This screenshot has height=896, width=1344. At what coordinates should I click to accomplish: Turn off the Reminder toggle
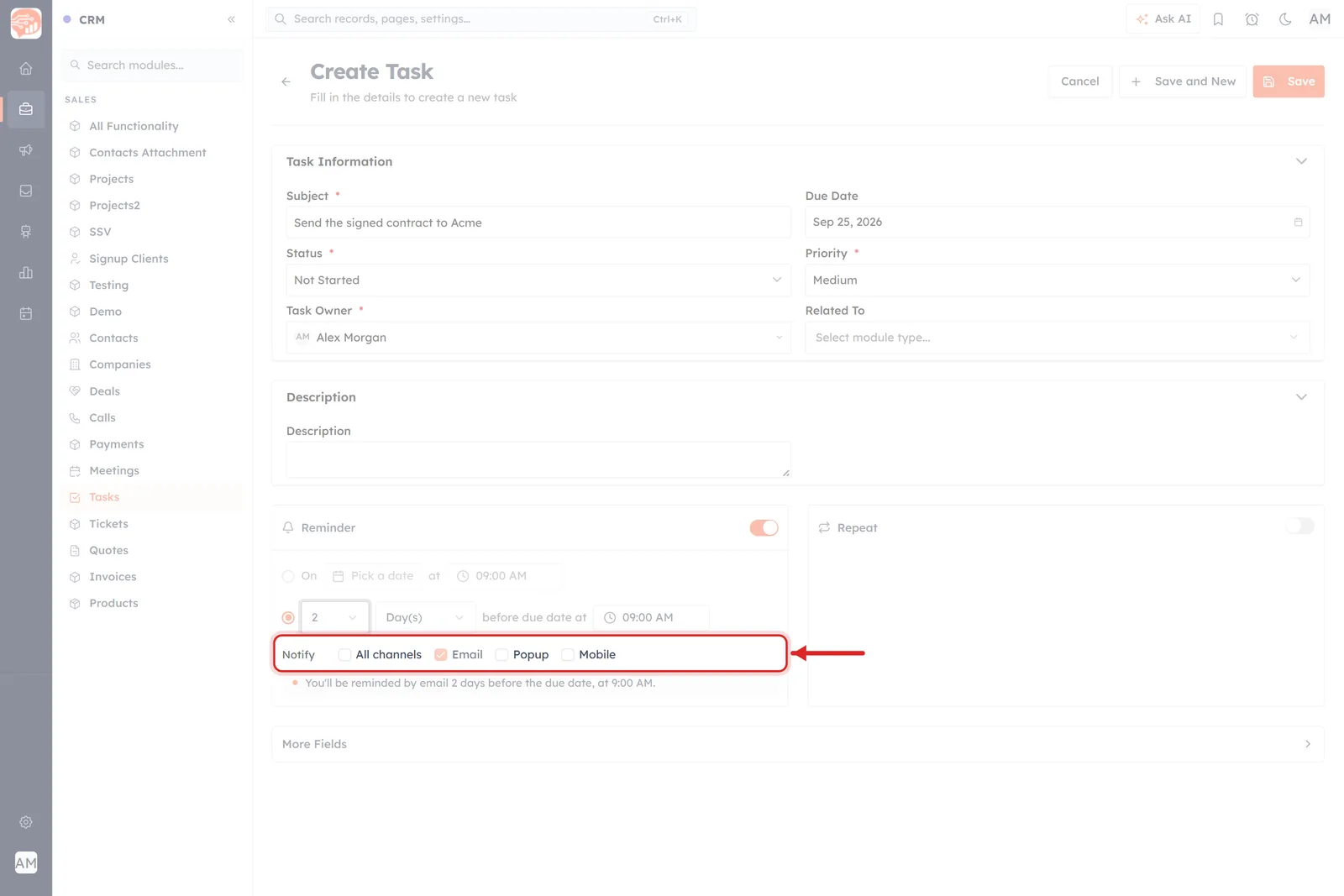(764, 527)
